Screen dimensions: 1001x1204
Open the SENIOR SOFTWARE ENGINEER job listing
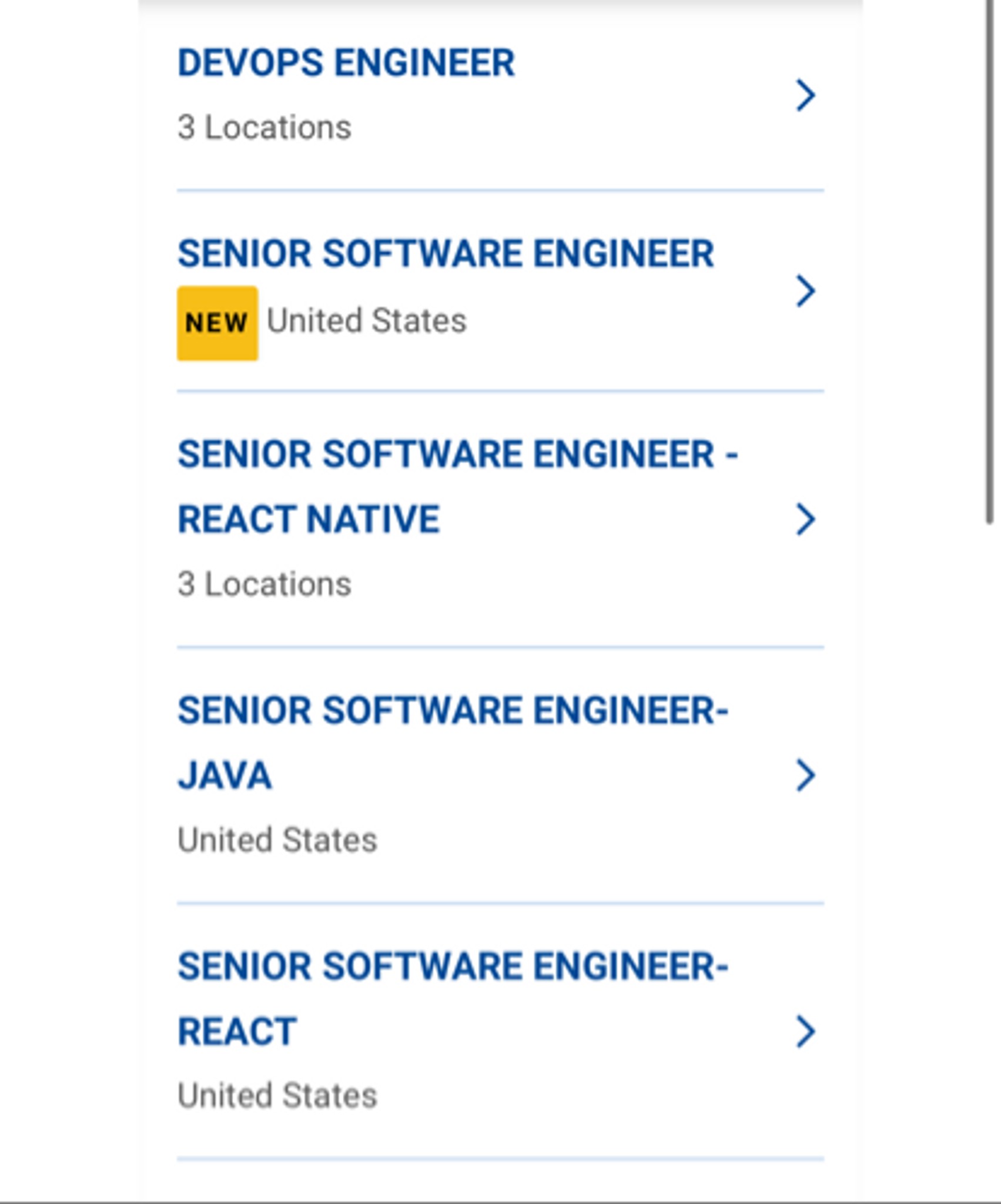[446, 253]
